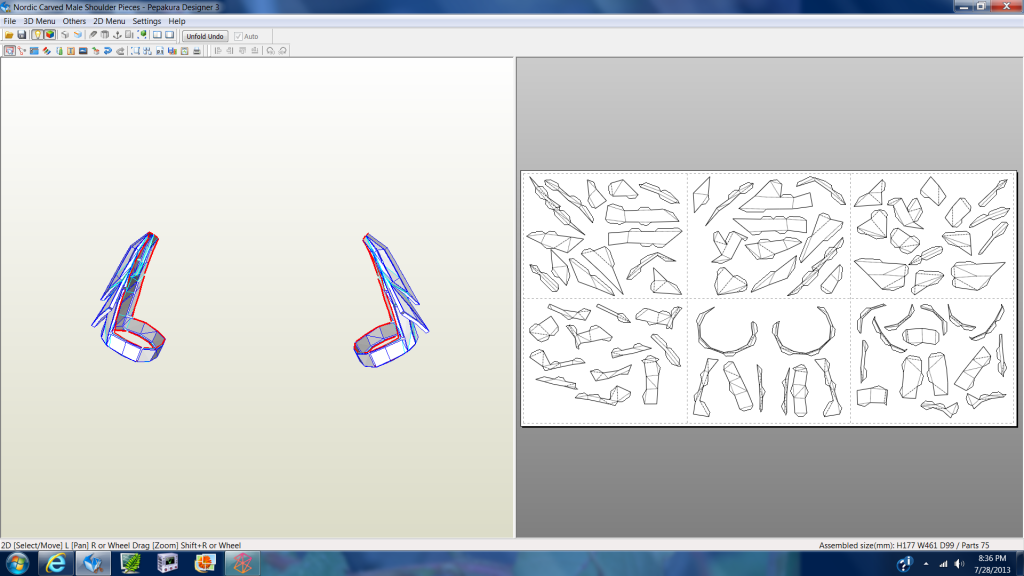Click the Assembled size status bar text

(x=904, y=545)
